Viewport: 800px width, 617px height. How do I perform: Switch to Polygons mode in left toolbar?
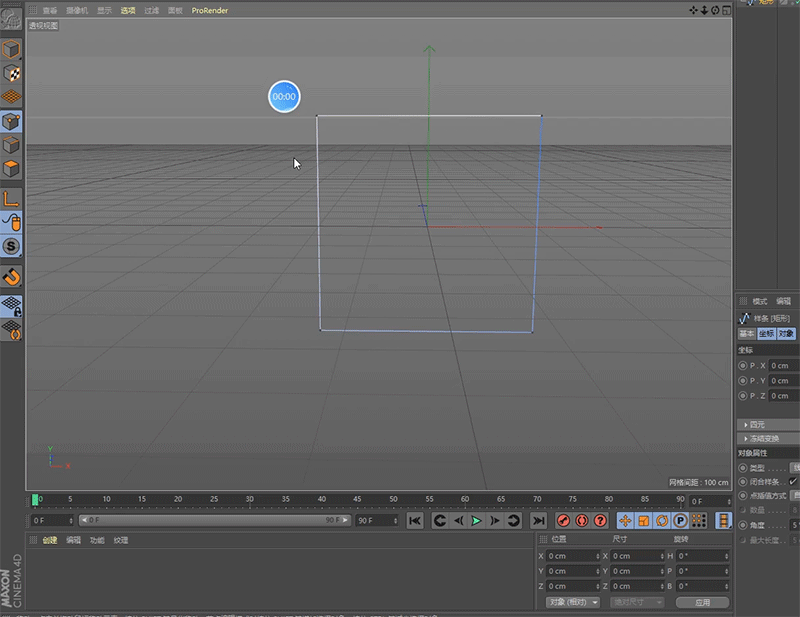[11, 168]
